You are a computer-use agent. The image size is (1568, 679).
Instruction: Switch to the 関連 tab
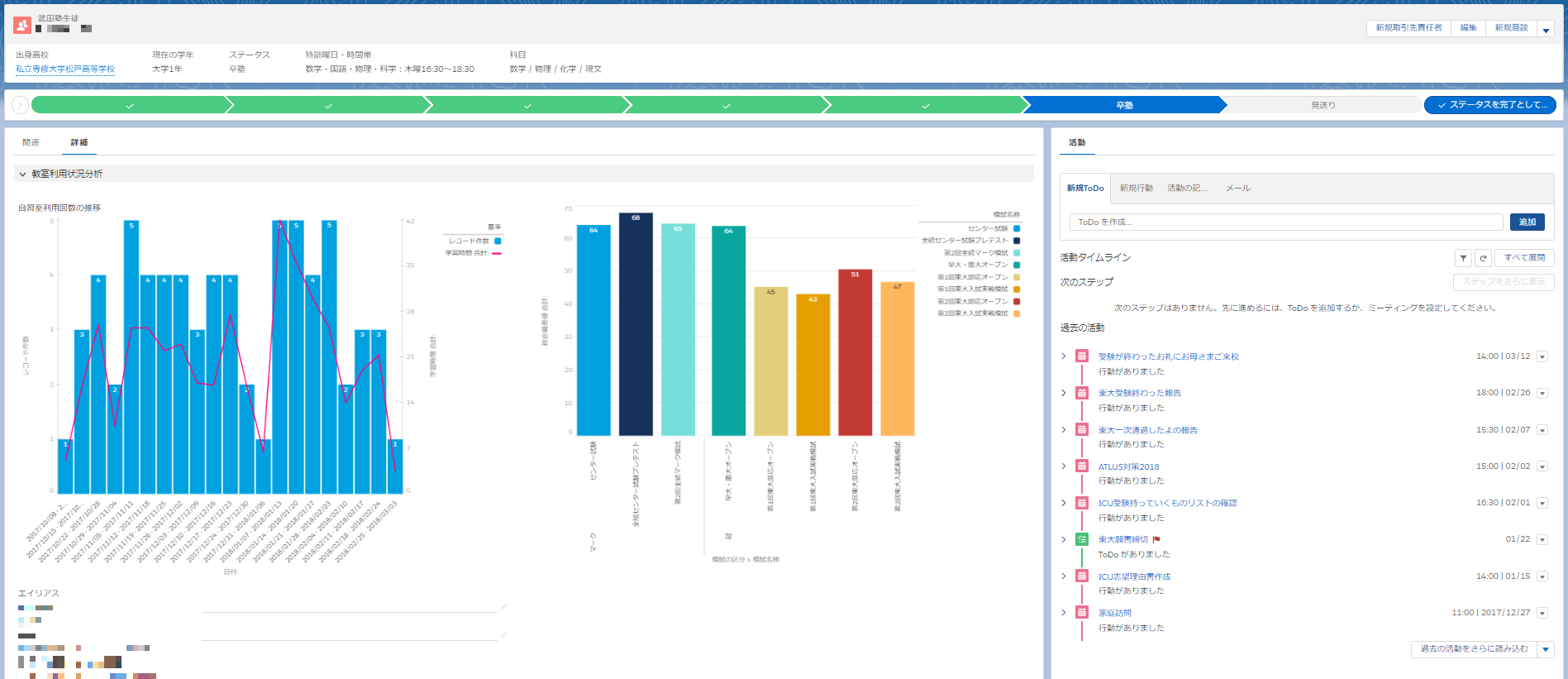(x=31, y=143)
